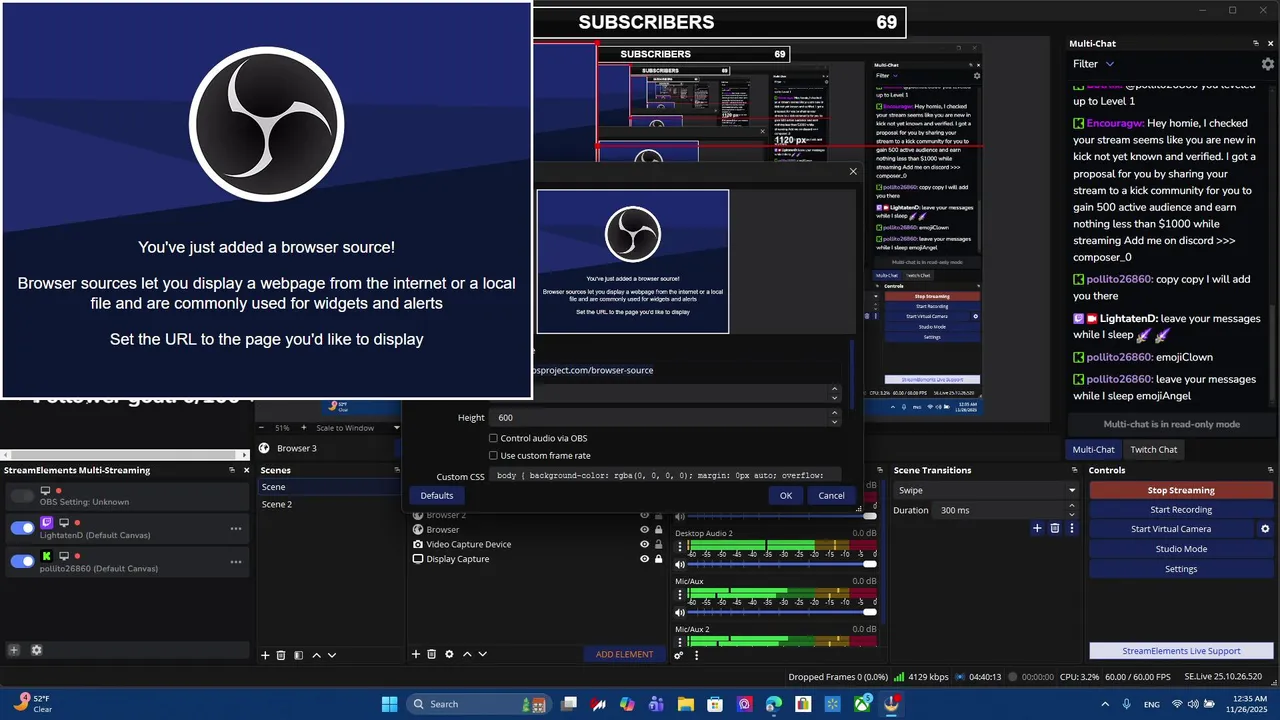Add multi-streaming destination with plus icon
This screenshot has height=720, width=1280.
coord(14,650)
